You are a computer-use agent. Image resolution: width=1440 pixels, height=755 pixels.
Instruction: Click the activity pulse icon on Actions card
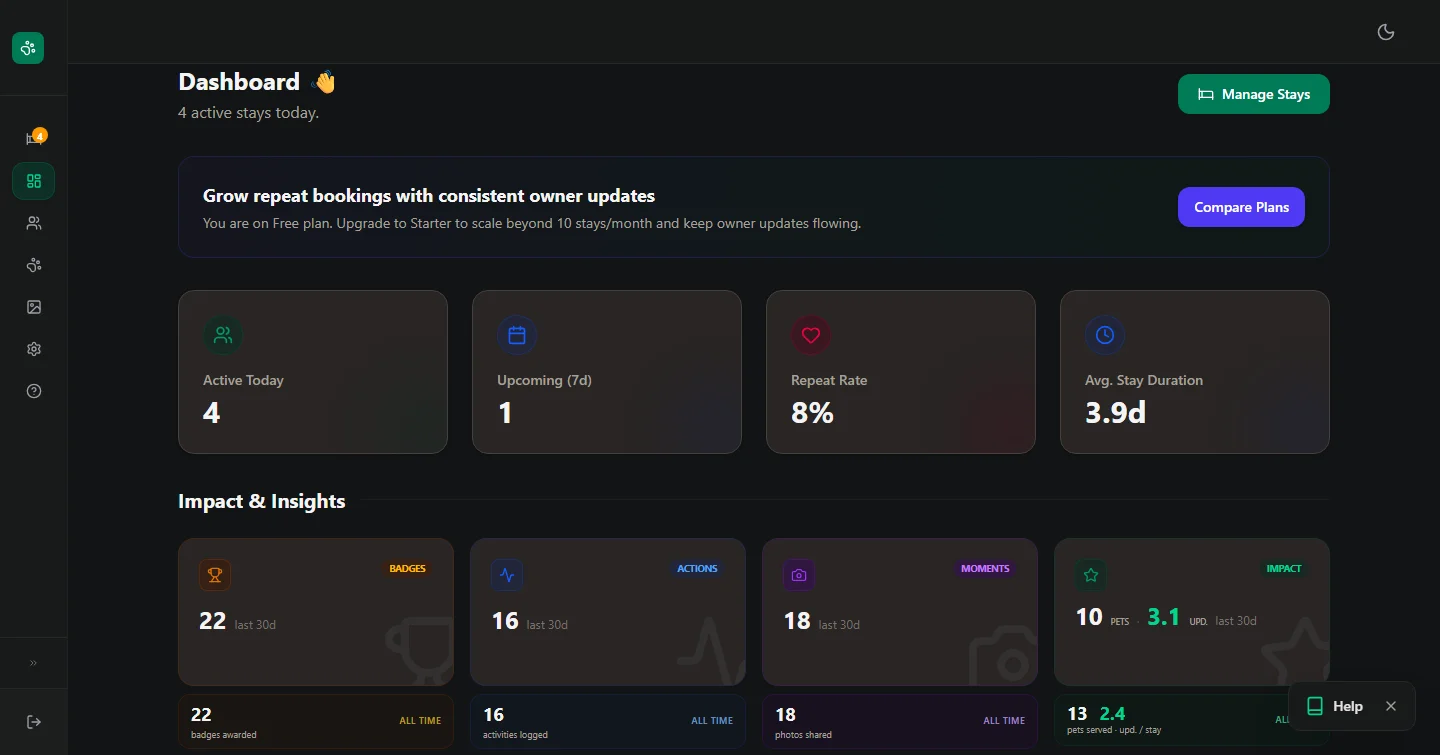click(507, 575)
